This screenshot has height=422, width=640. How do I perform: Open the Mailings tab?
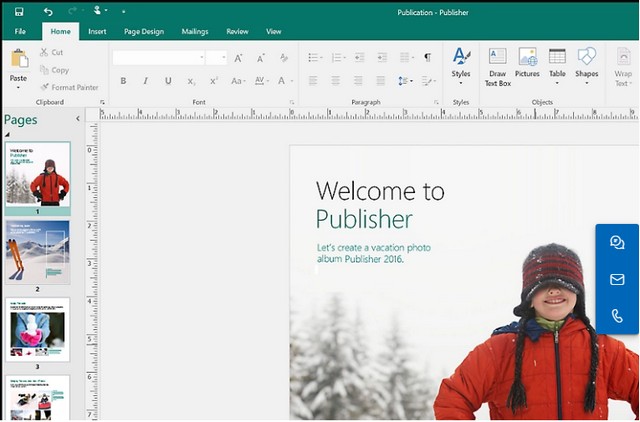(195, 31)
